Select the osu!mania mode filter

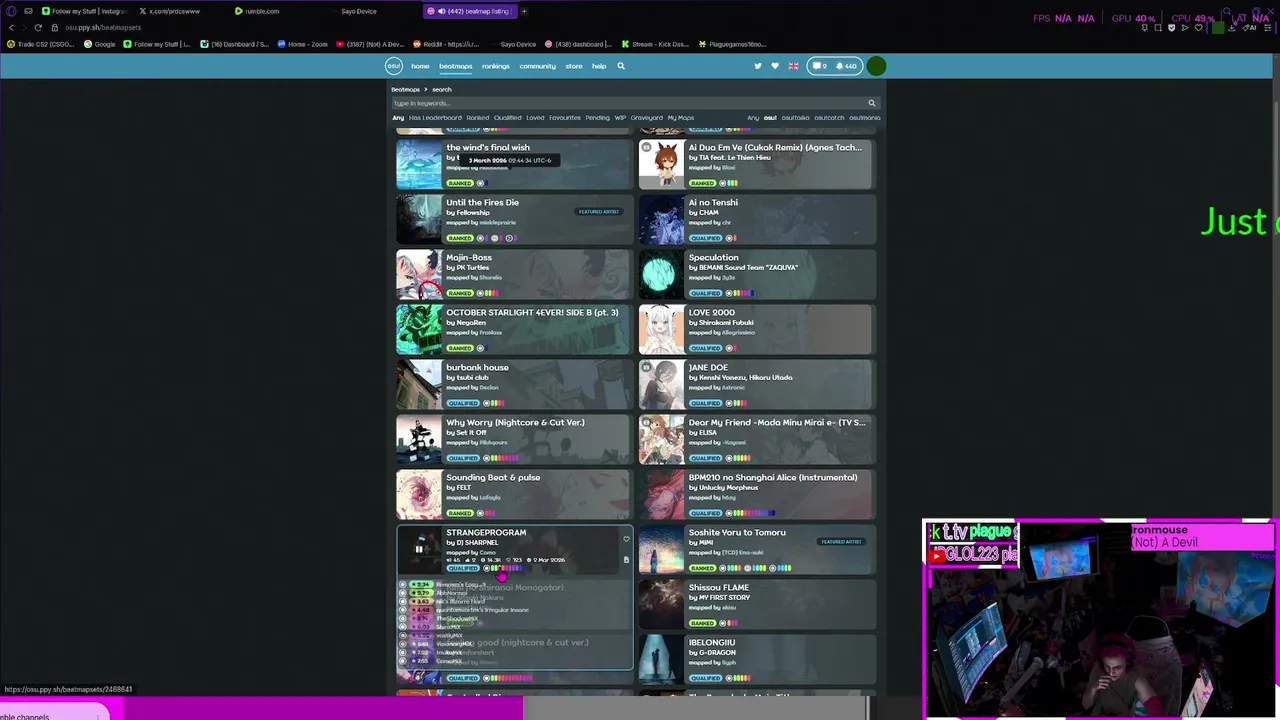(864, 118)
